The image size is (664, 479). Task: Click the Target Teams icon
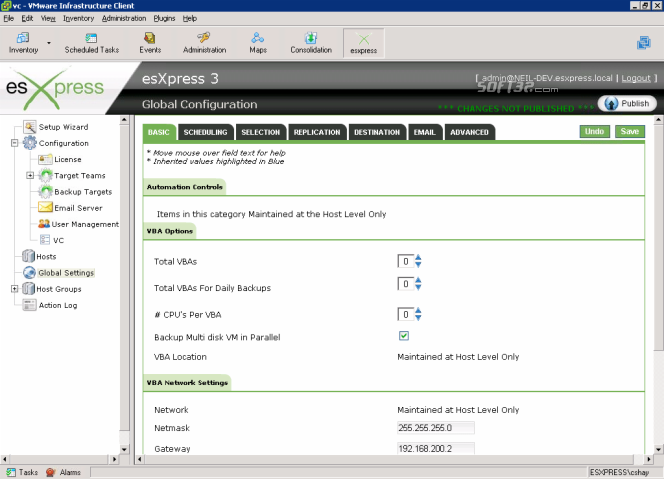pos(46,175)
